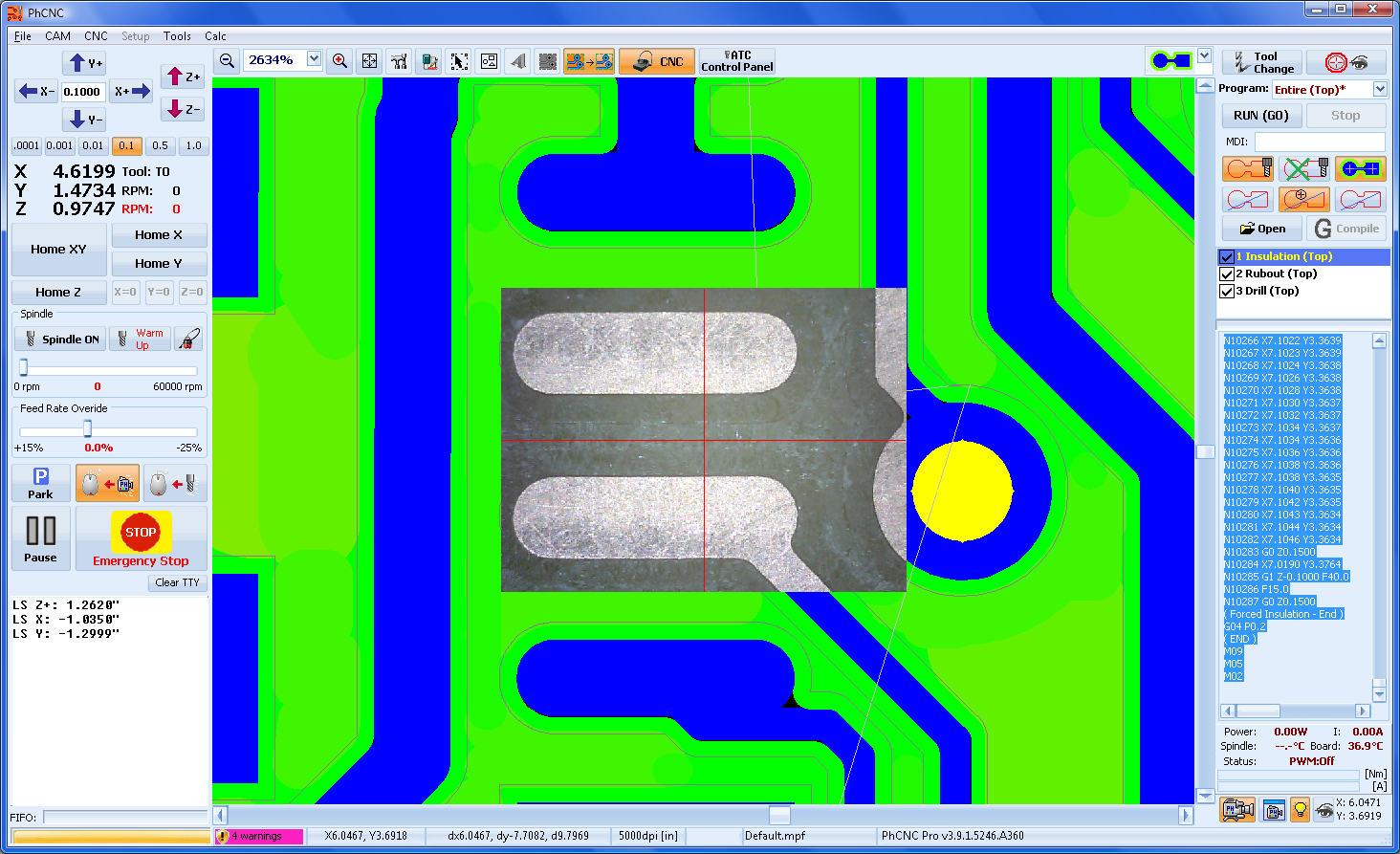Click the Home XY button
The width and height of the screenshot is (1400, 854).
58,250
